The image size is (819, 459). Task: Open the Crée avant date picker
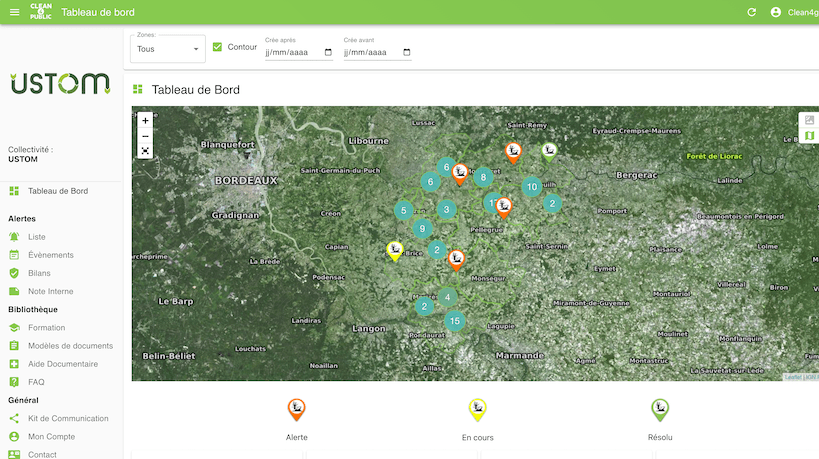tap(406, 52)
